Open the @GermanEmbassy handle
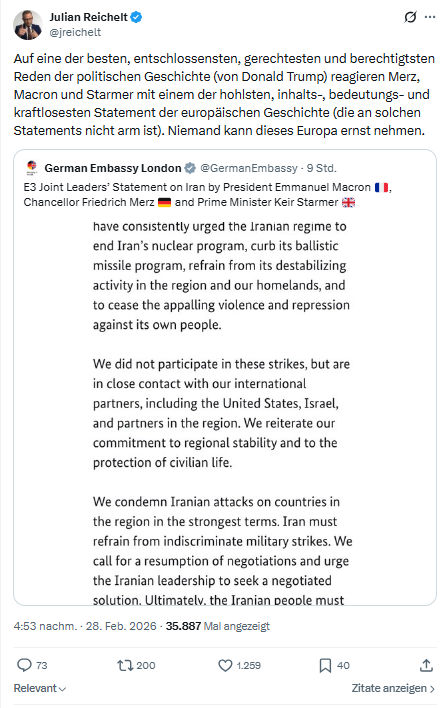 point(249,168)
